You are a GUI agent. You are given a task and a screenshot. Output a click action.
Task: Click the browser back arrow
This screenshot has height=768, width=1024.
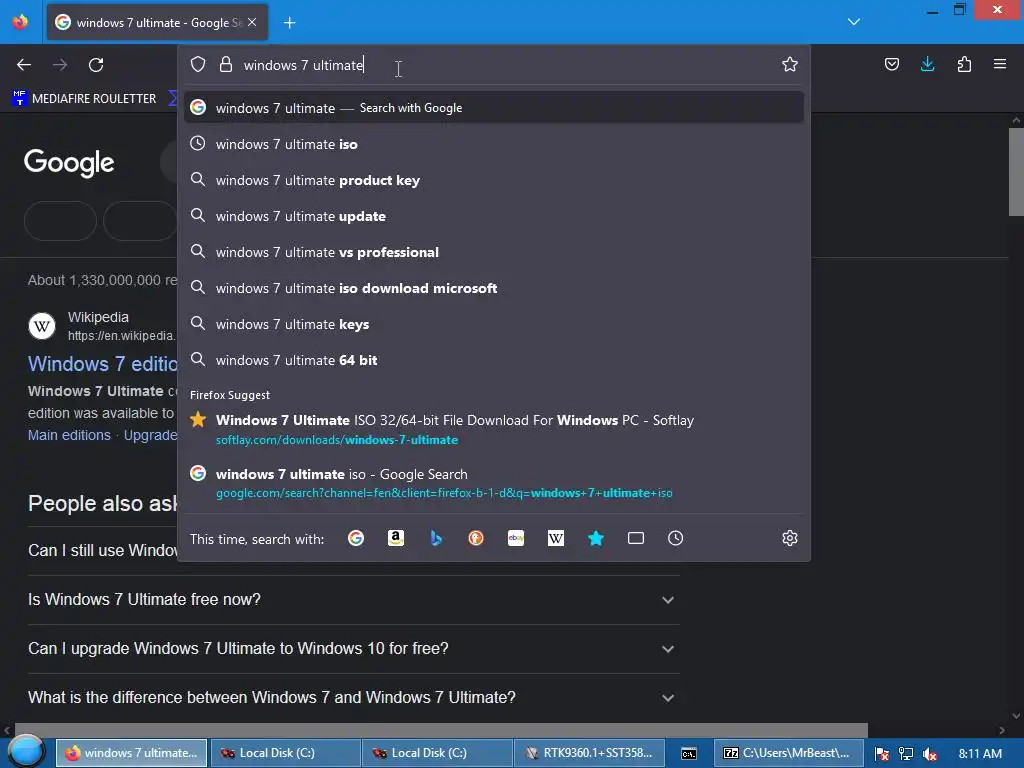pos(24,65)
